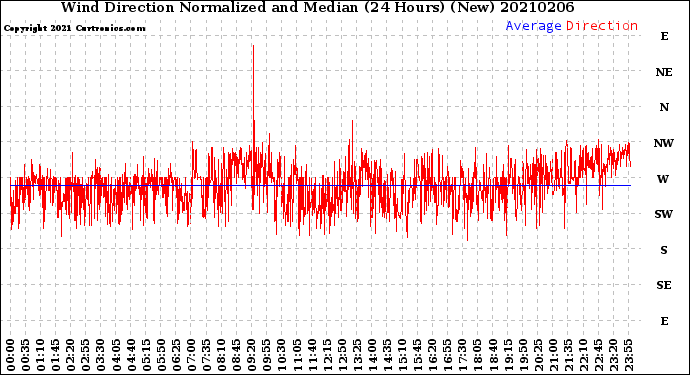Click the 04:05 time axis label
Screen dimensions: 690x375
(x=116, y=355)
